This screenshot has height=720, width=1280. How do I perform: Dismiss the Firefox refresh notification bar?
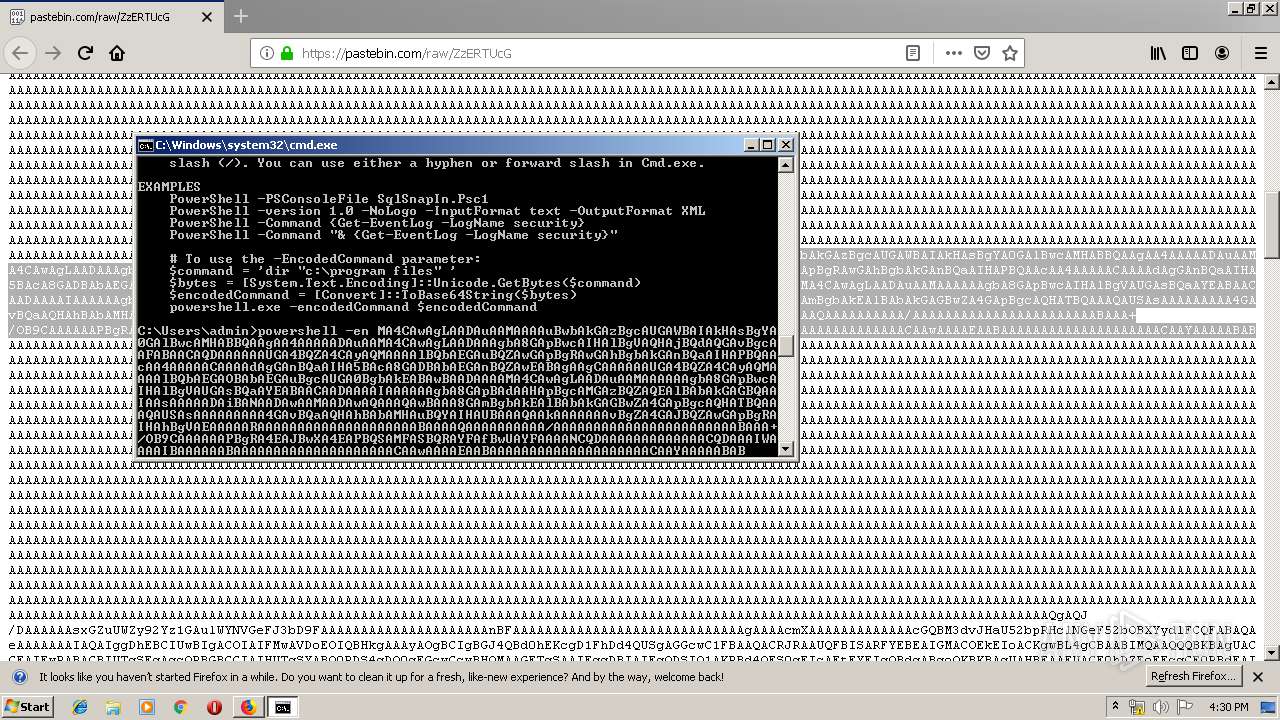pos(1258,677)
